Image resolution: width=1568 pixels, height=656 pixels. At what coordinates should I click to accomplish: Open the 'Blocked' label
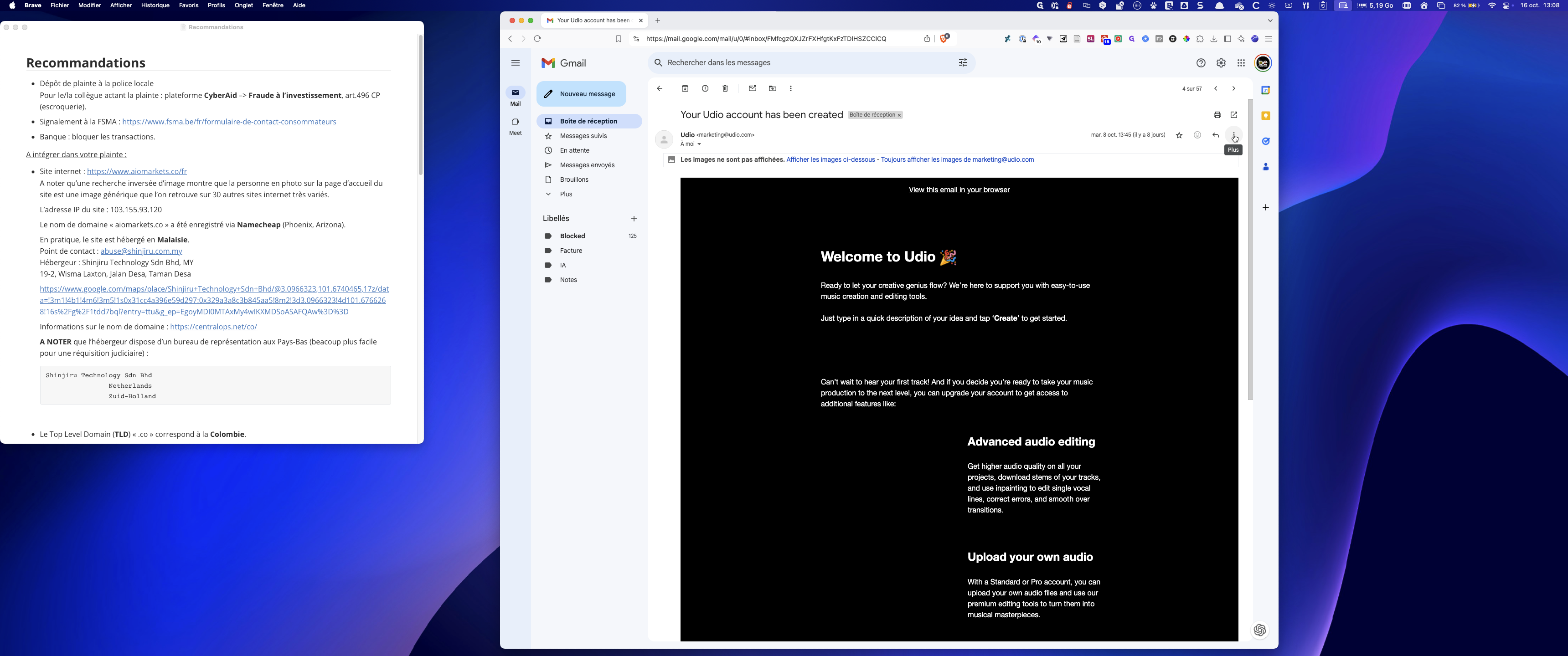(x=589, y=236)
